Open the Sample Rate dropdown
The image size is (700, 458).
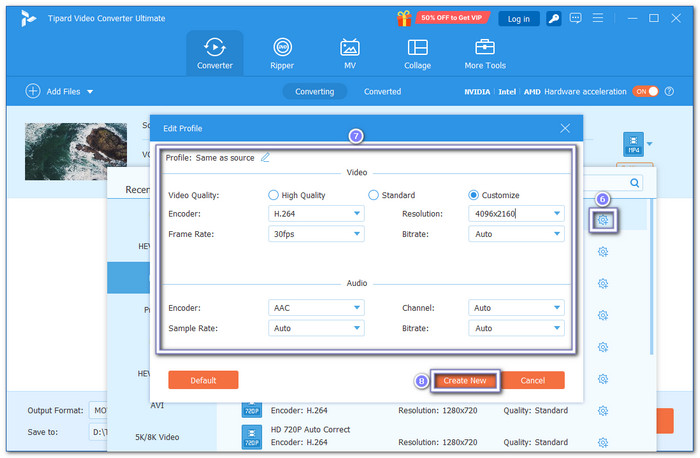pos(316,328)
